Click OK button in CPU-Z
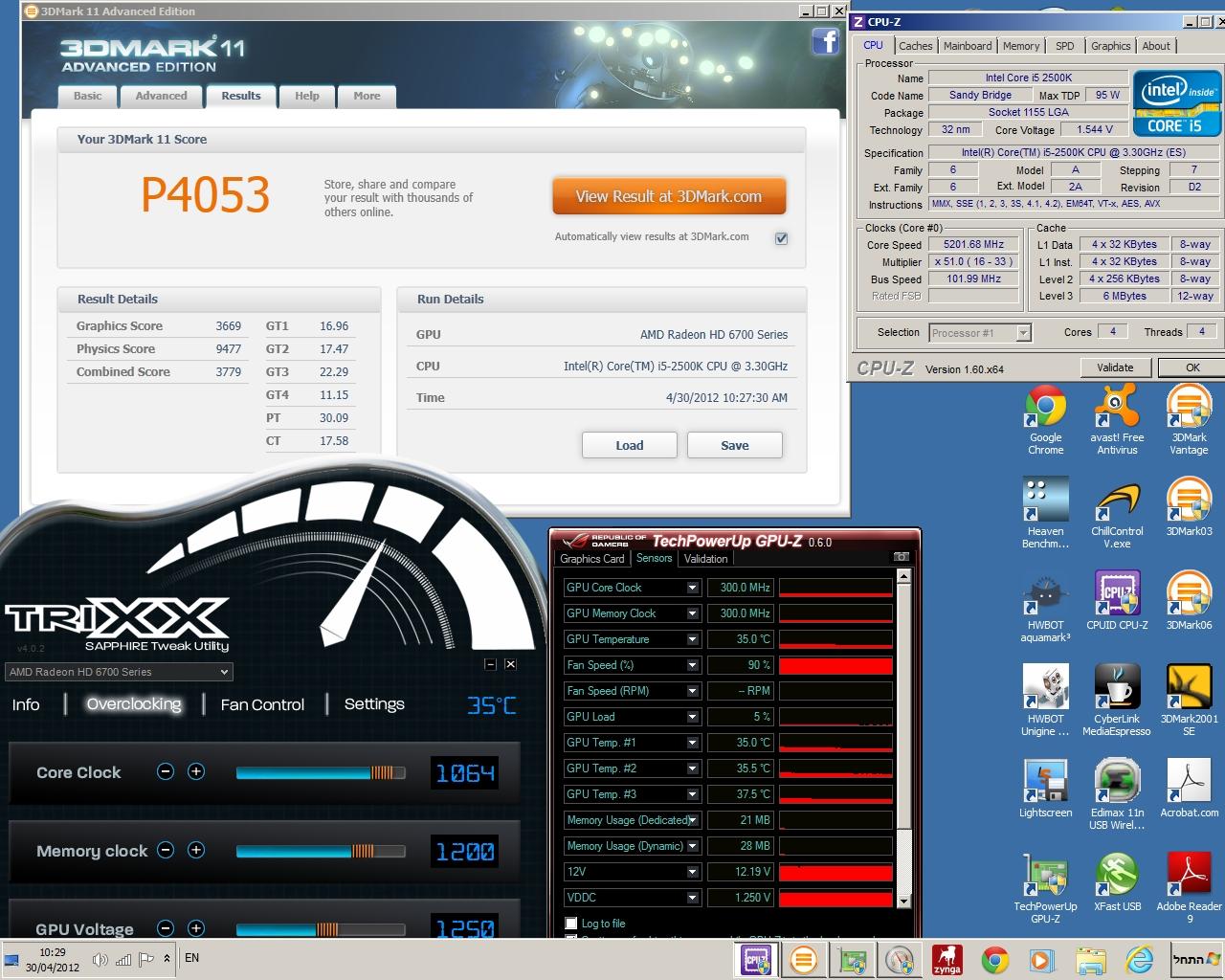The width and height of the screenshot is (1225, 980). (1192, 367)
